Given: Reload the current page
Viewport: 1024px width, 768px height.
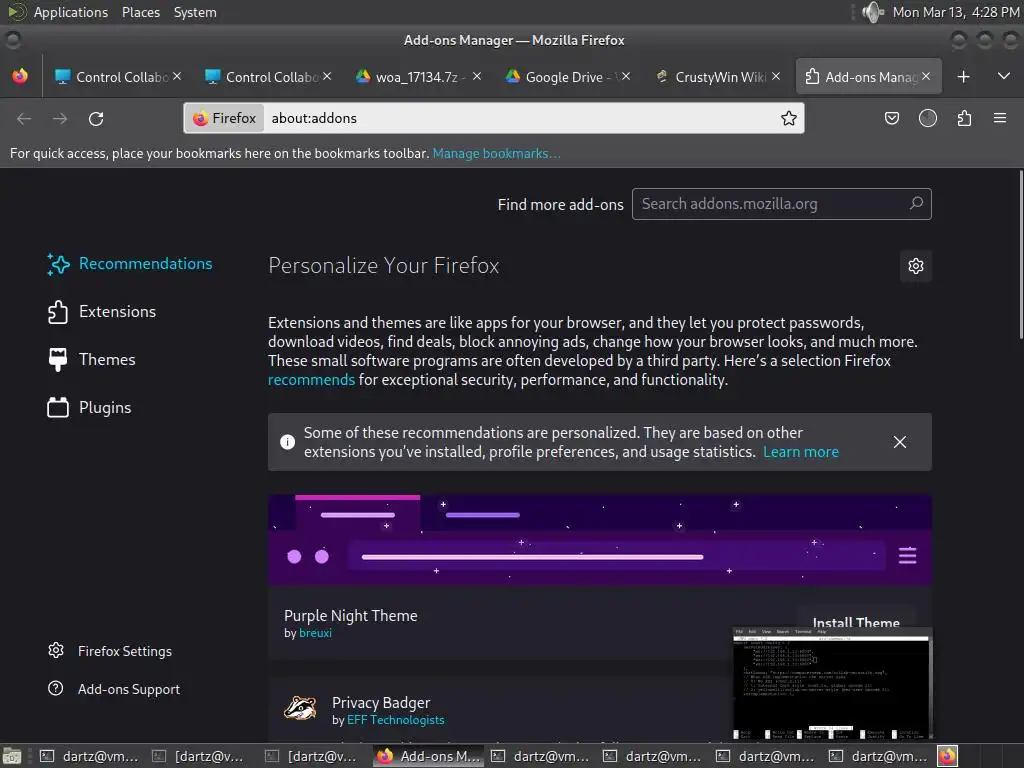Looking at the screenshot, I should coord(96,119).
